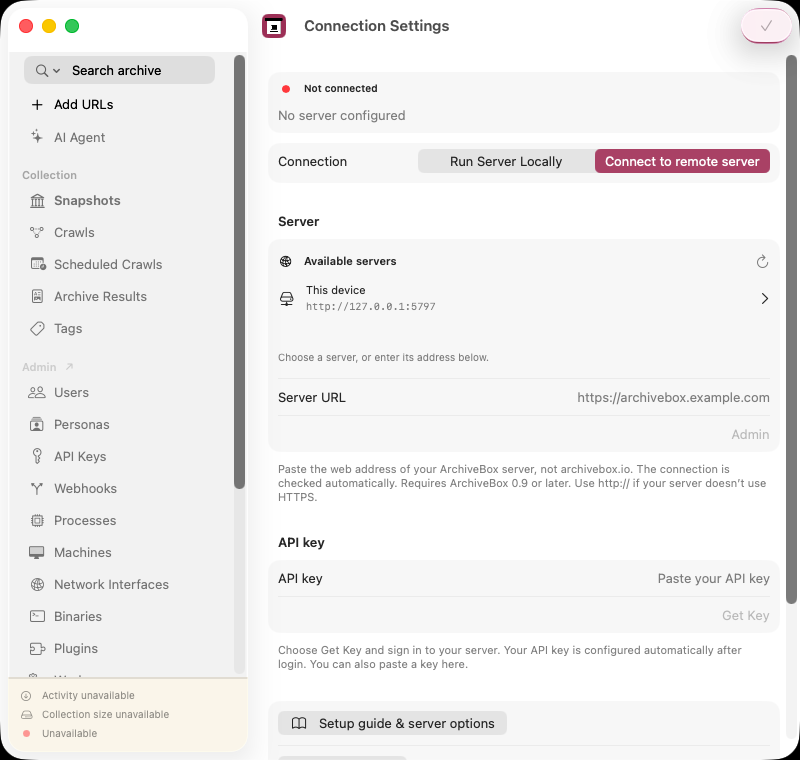Screen dimensions: 800x760
Task: Open Snapshots via its building icon
Action: click(37, 200)
